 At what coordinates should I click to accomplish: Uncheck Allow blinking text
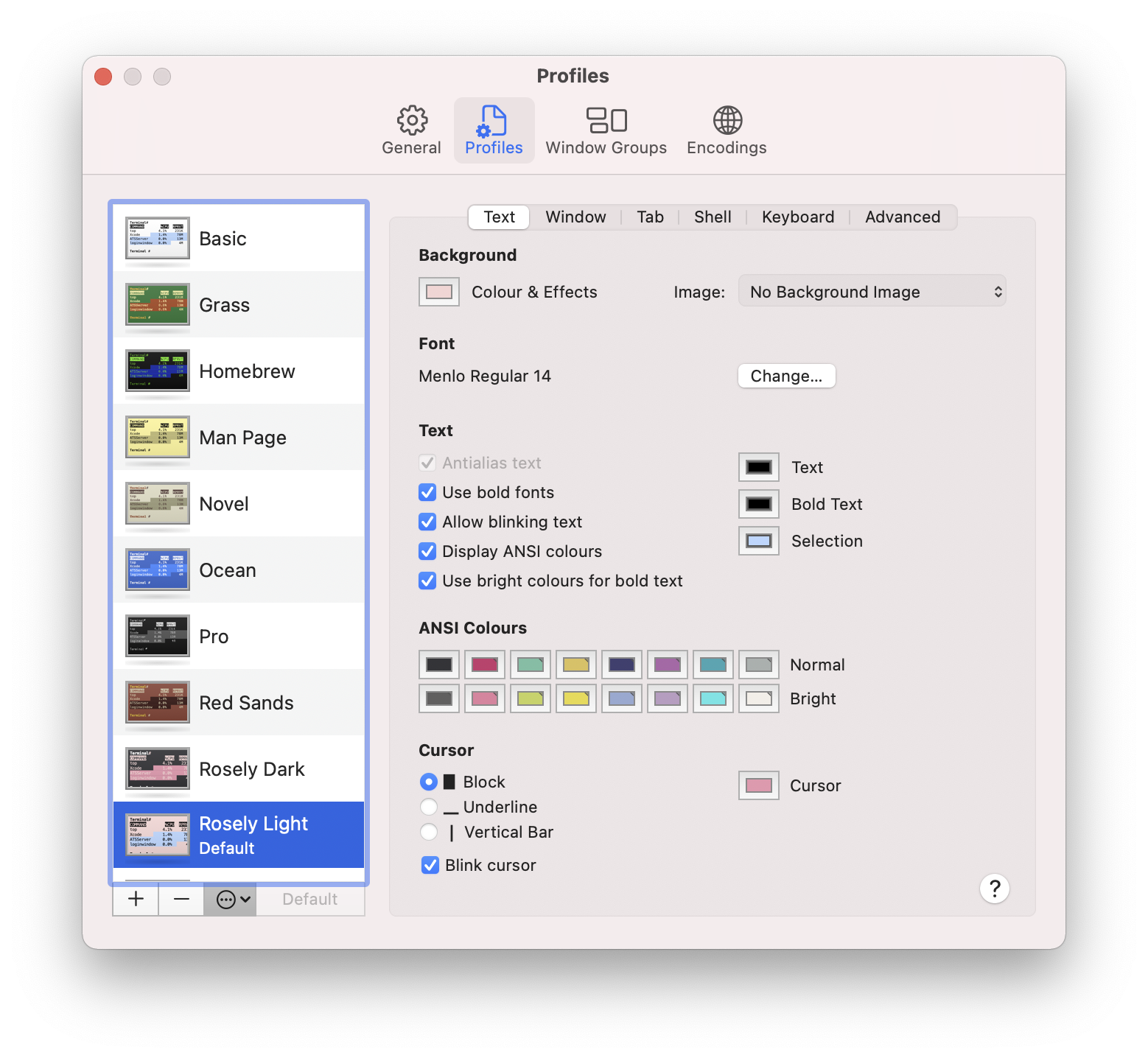tap(427, 522)
